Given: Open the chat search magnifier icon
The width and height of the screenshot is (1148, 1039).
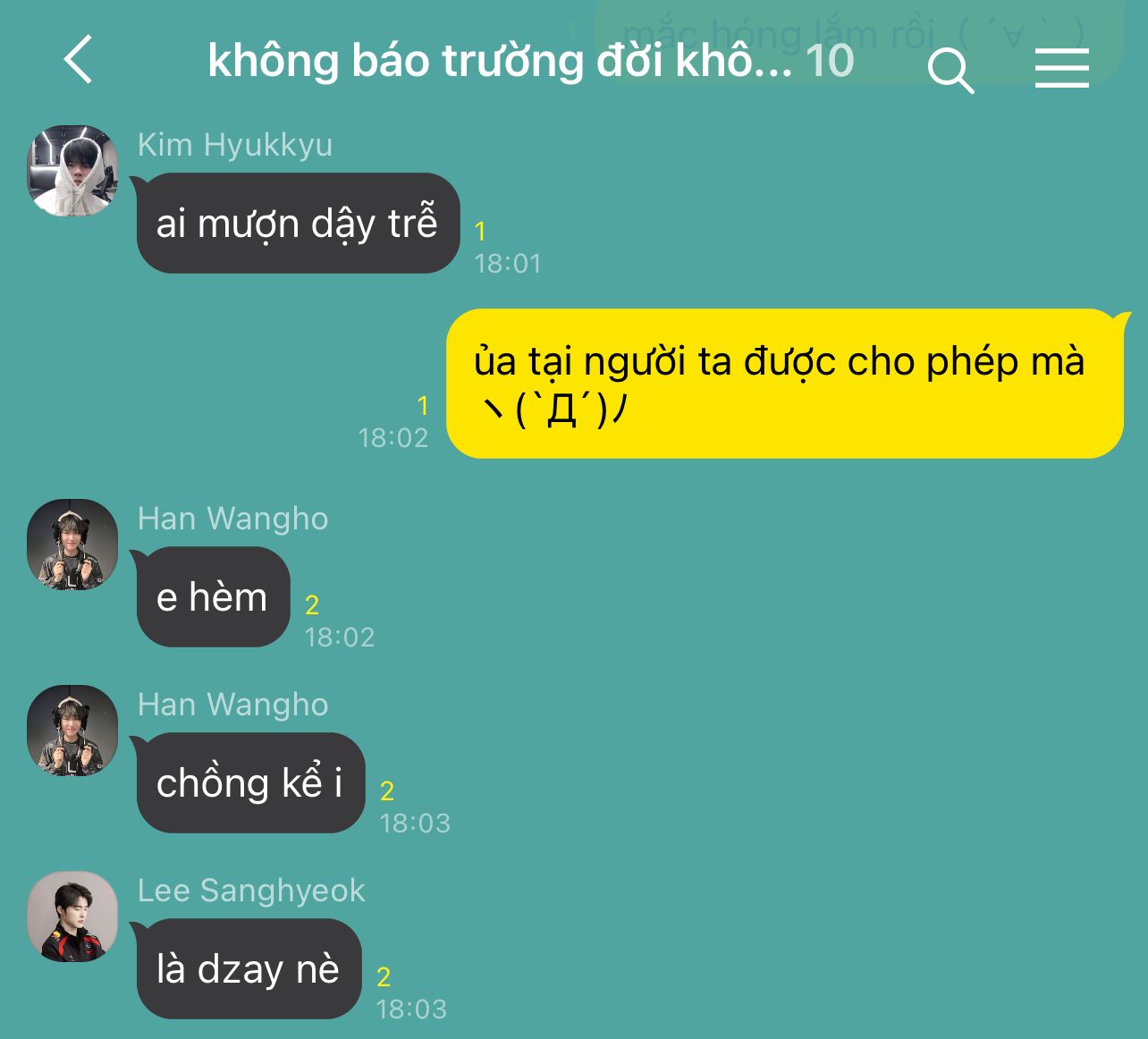Looking at the screenshot, I should pos(950,70).
